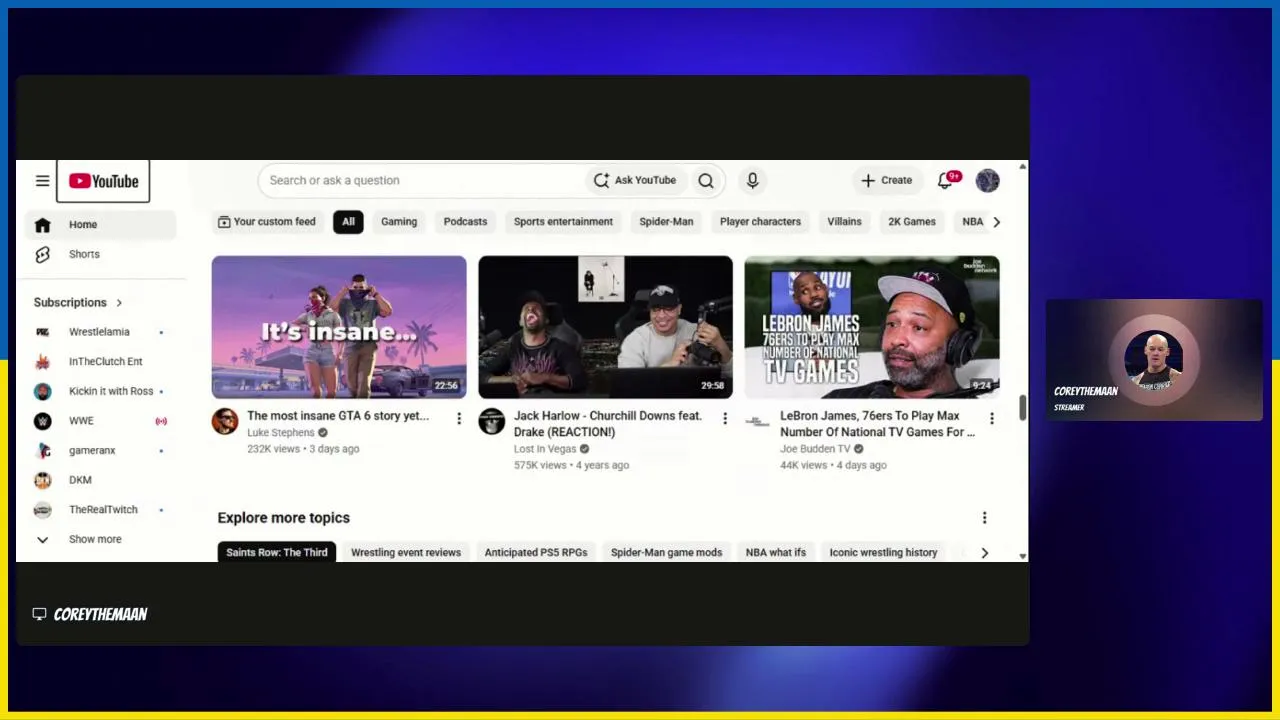Select the Spider-Man game mods topic
Viewport: 1280px width, 720px height.
tap(666, 553)
